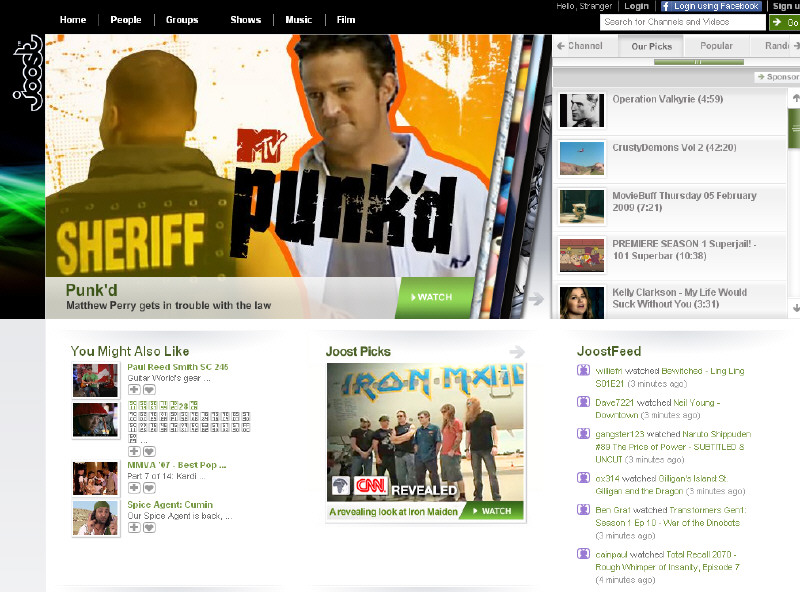
Task: Open the Punk'd title link
Action: (91, 290)
